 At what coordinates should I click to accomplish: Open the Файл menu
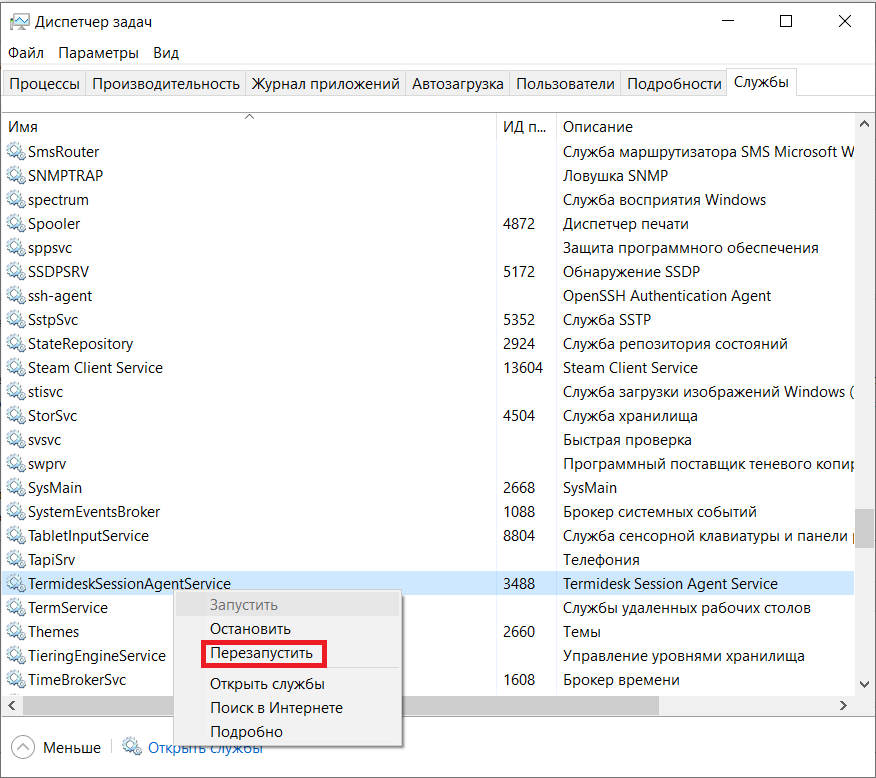(26, 53)
